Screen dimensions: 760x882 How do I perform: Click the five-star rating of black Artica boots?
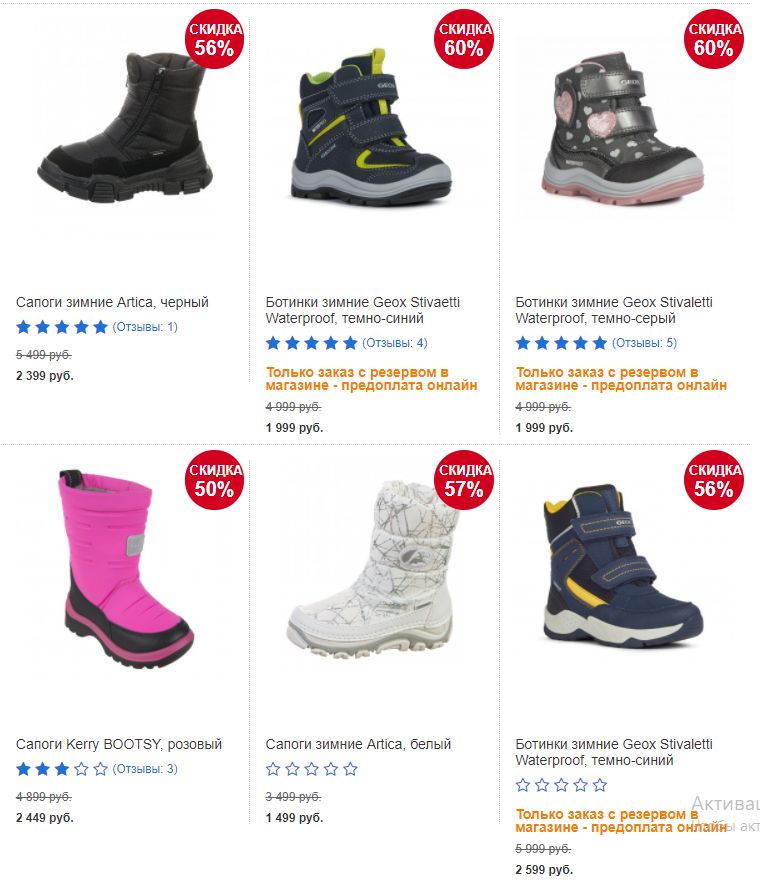pos(62,327)
